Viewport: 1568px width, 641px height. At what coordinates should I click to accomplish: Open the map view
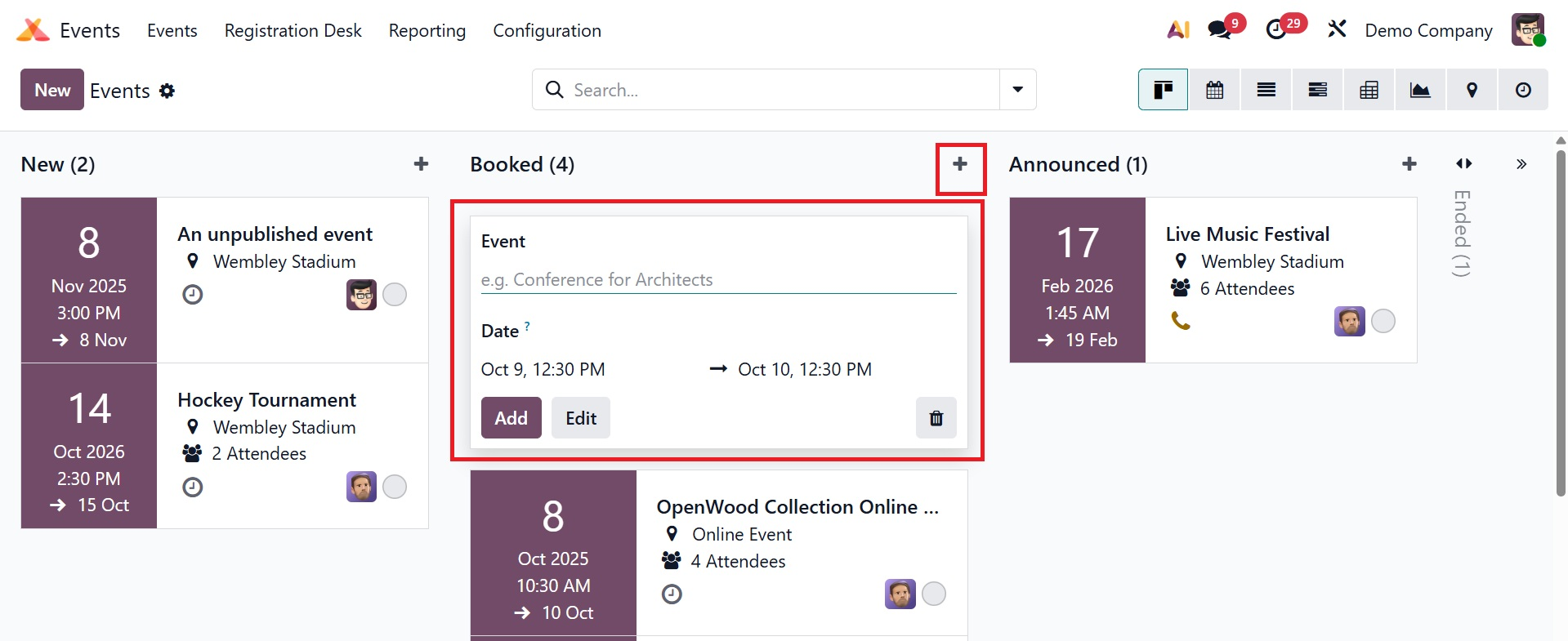tap(1472, 90)
